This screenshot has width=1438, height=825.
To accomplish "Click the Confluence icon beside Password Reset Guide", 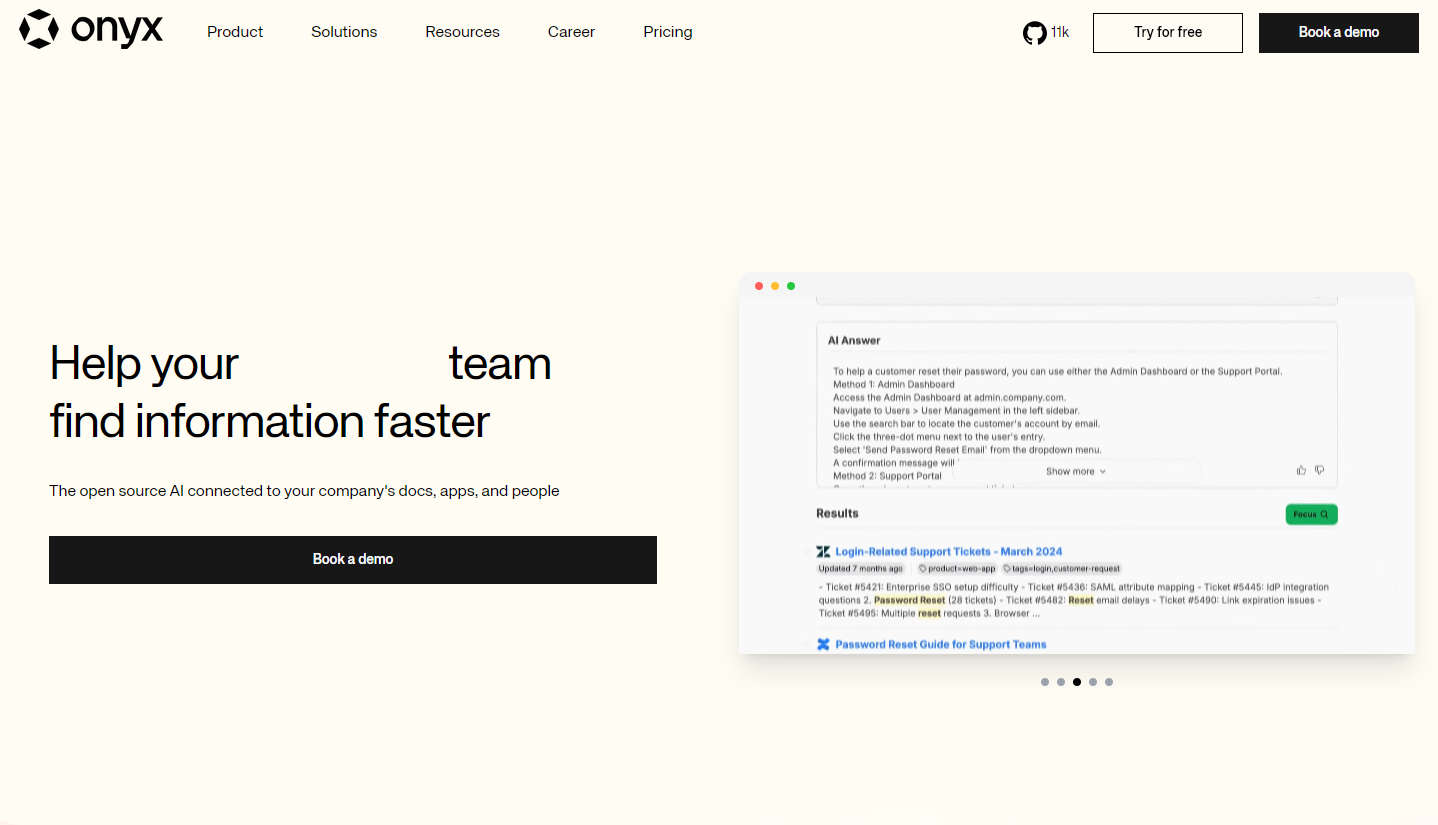I will (823, 644).
